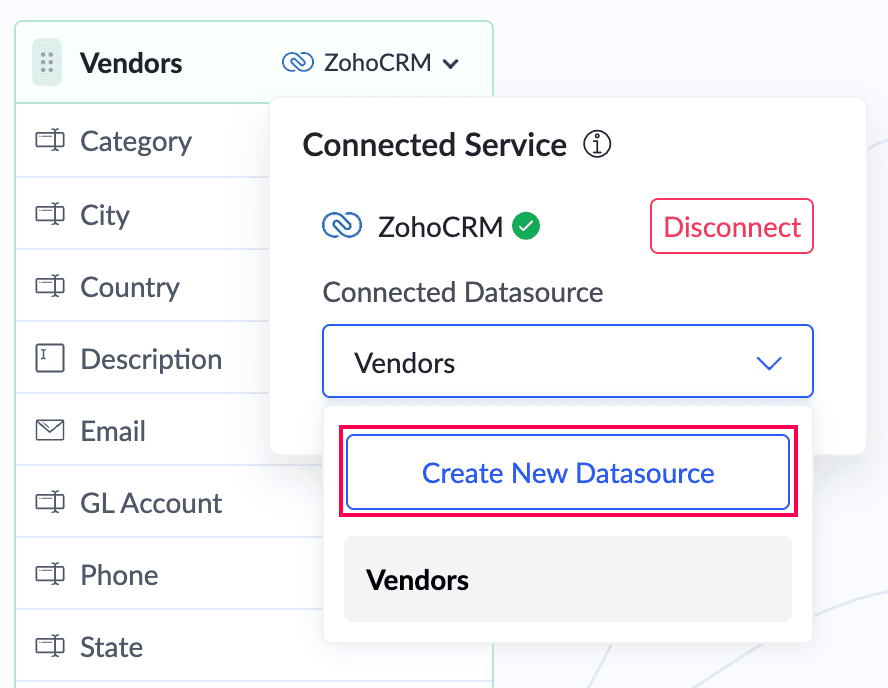This screenshot has height=688, width=888.
Task: Click the Connected Service heading
Action: pos(434,144)
